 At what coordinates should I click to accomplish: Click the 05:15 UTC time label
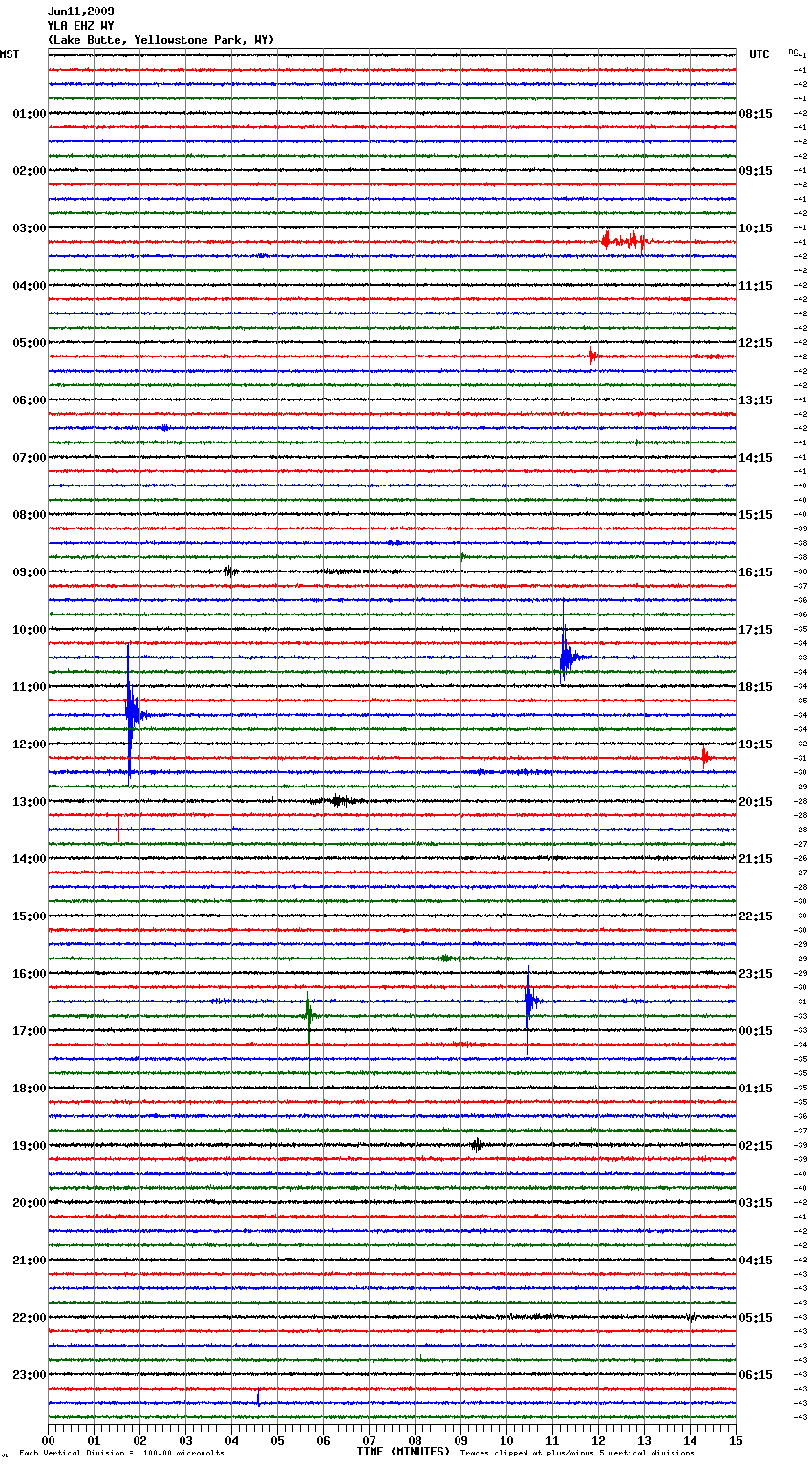(x=756, y=1318)
